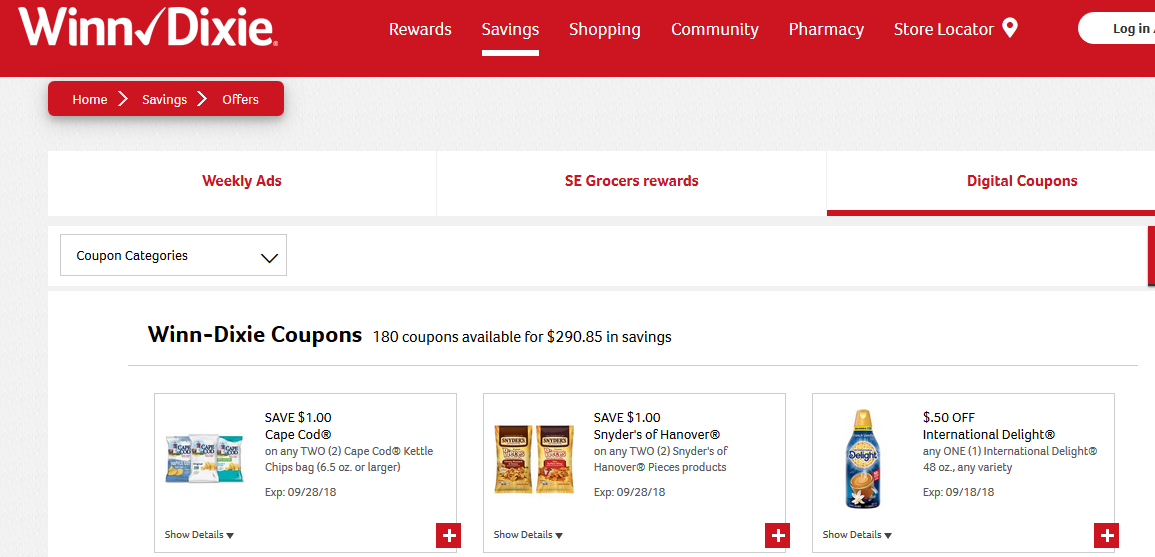The height and width of the screenshot is (557, 1155).
Task: Open the Community menu
Action: pos(715,29)
